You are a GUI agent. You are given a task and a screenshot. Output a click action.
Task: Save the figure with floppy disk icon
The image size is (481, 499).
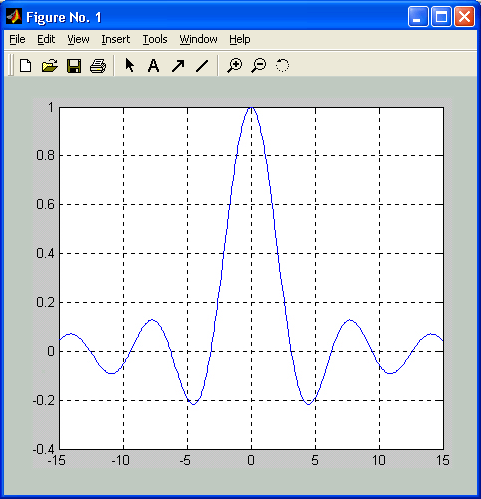(74, 66)
